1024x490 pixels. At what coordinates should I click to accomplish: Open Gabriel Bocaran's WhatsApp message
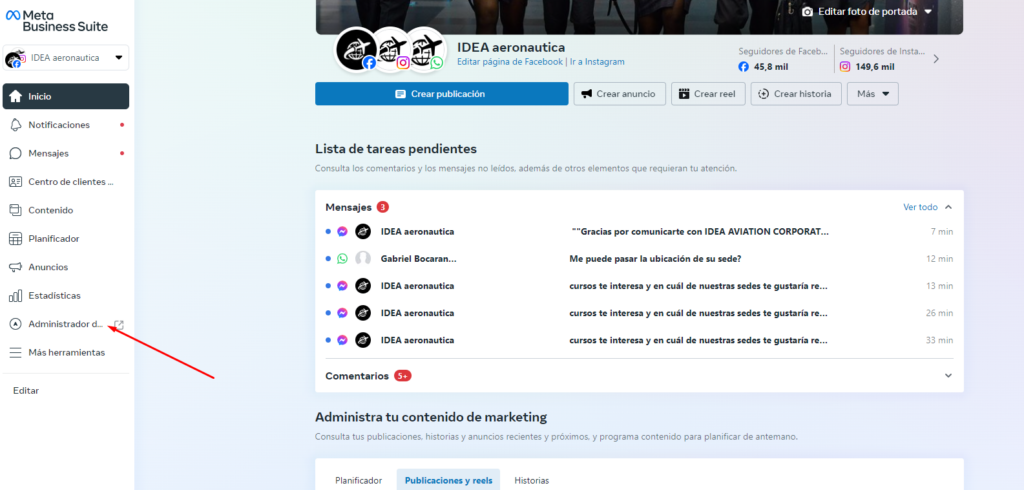[639, 259]
